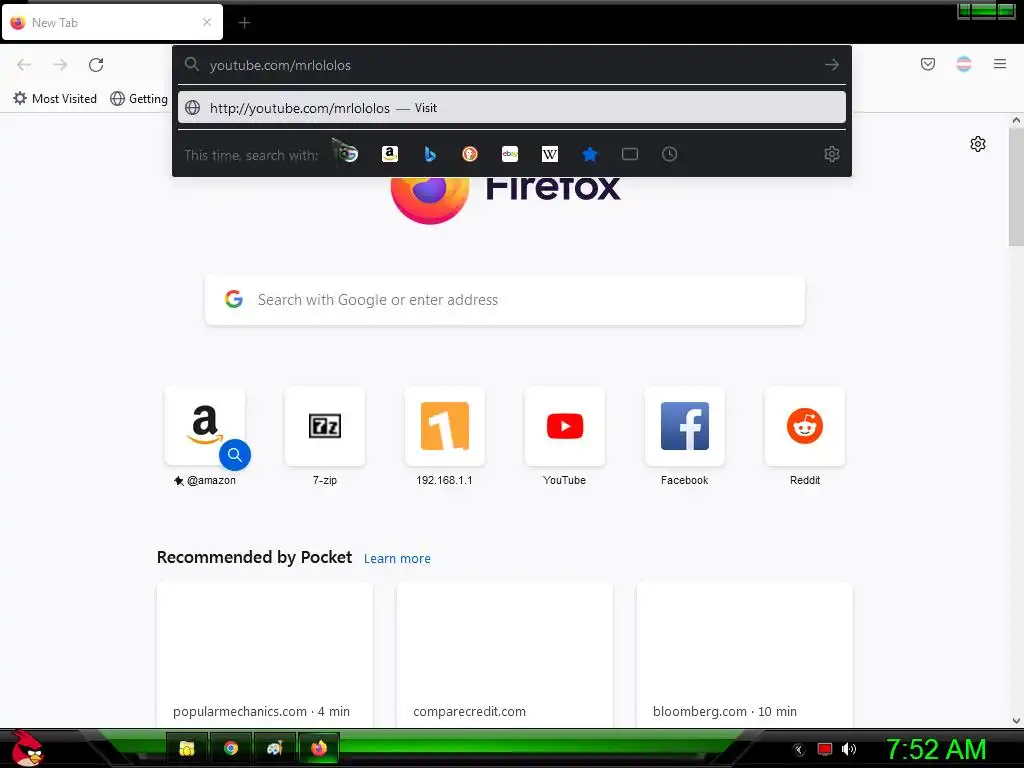Close the New Tab tab
This screenshot has width=1024, height=768.
207,22
